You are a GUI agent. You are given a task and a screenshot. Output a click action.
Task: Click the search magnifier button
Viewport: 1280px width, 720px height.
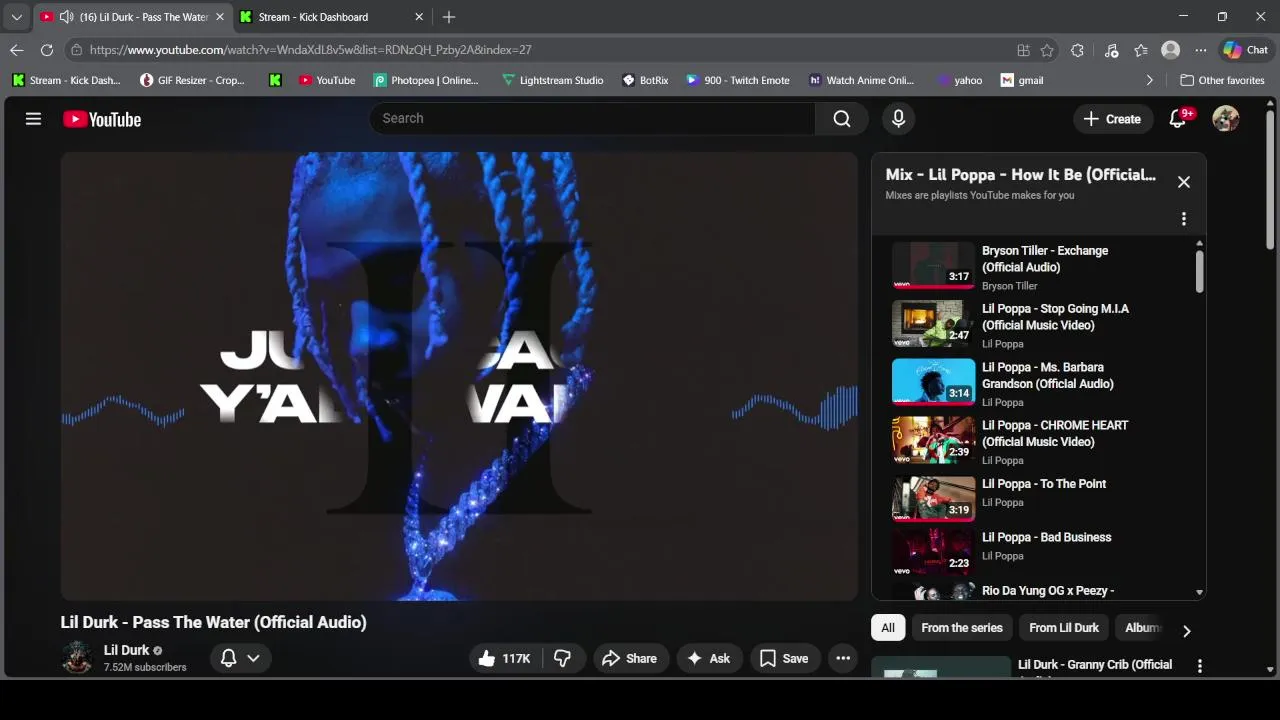tap(842, 119)
